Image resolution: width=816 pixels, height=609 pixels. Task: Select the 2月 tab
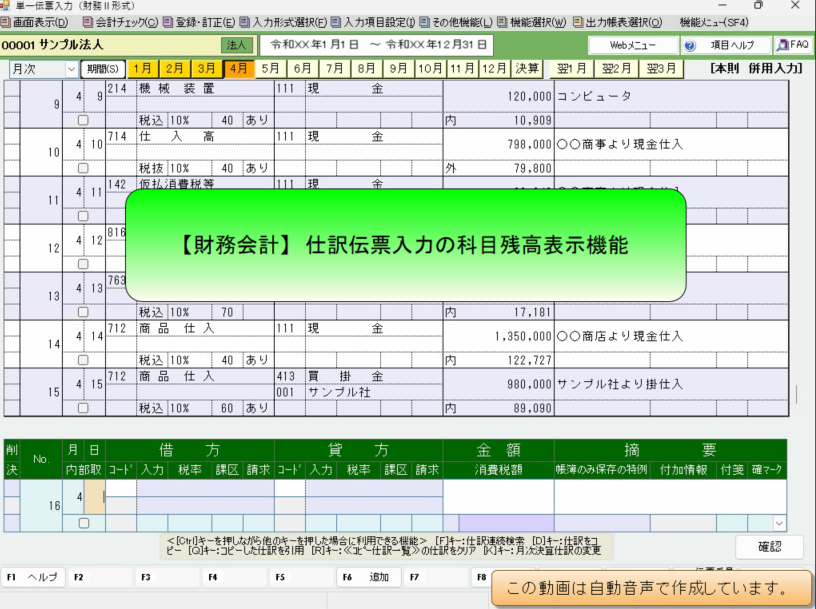click(x=174, y=69)
